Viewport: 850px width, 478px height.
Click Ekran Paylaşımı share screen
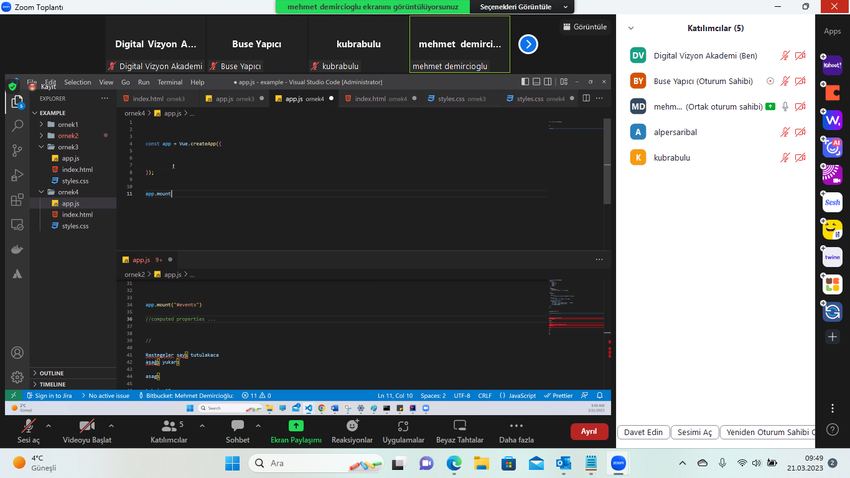(x=296, y=431)
